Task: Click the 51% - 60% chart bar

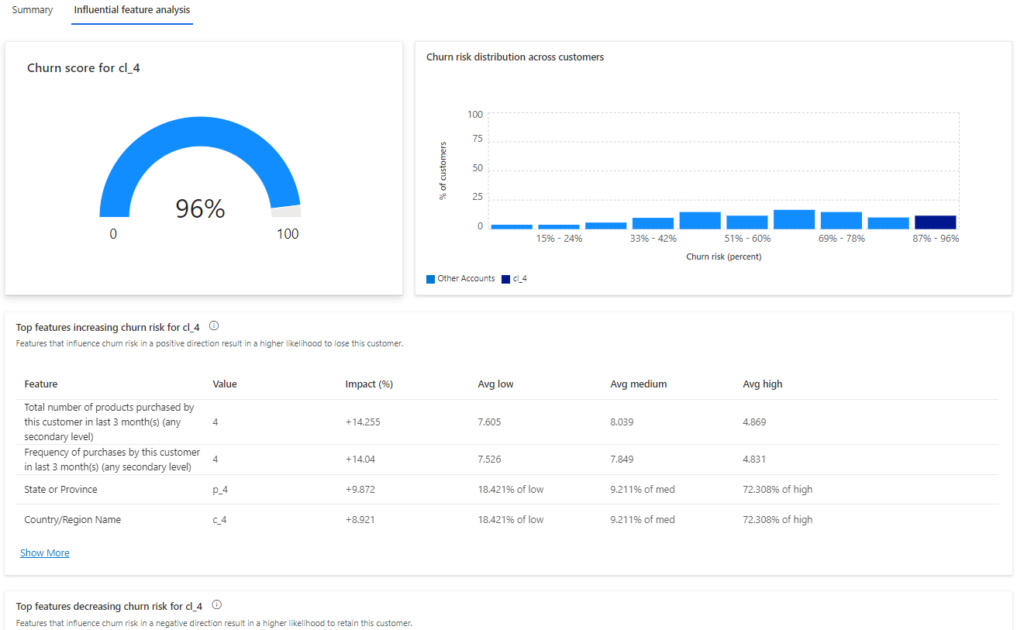Action: 746,222
